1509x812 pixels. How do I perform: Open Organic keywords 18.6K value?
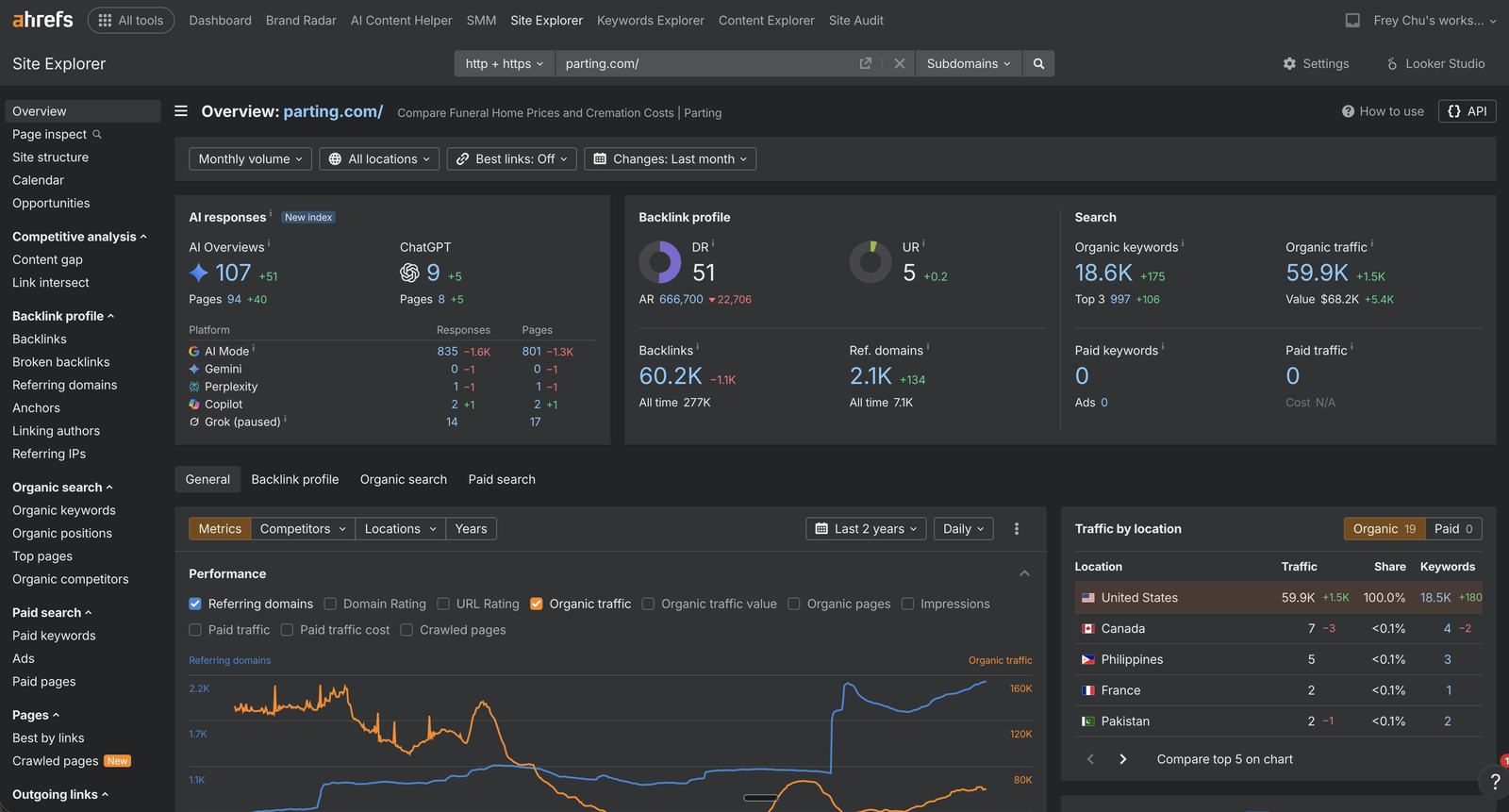tap(1103, 273)
